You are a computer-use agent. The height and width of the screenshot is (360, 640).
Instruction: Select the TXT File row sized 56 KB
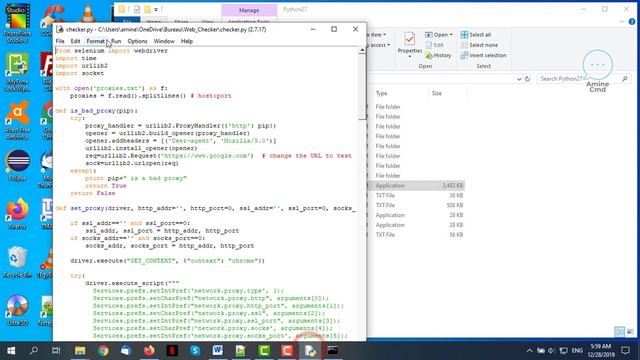[x=416, y=235]
